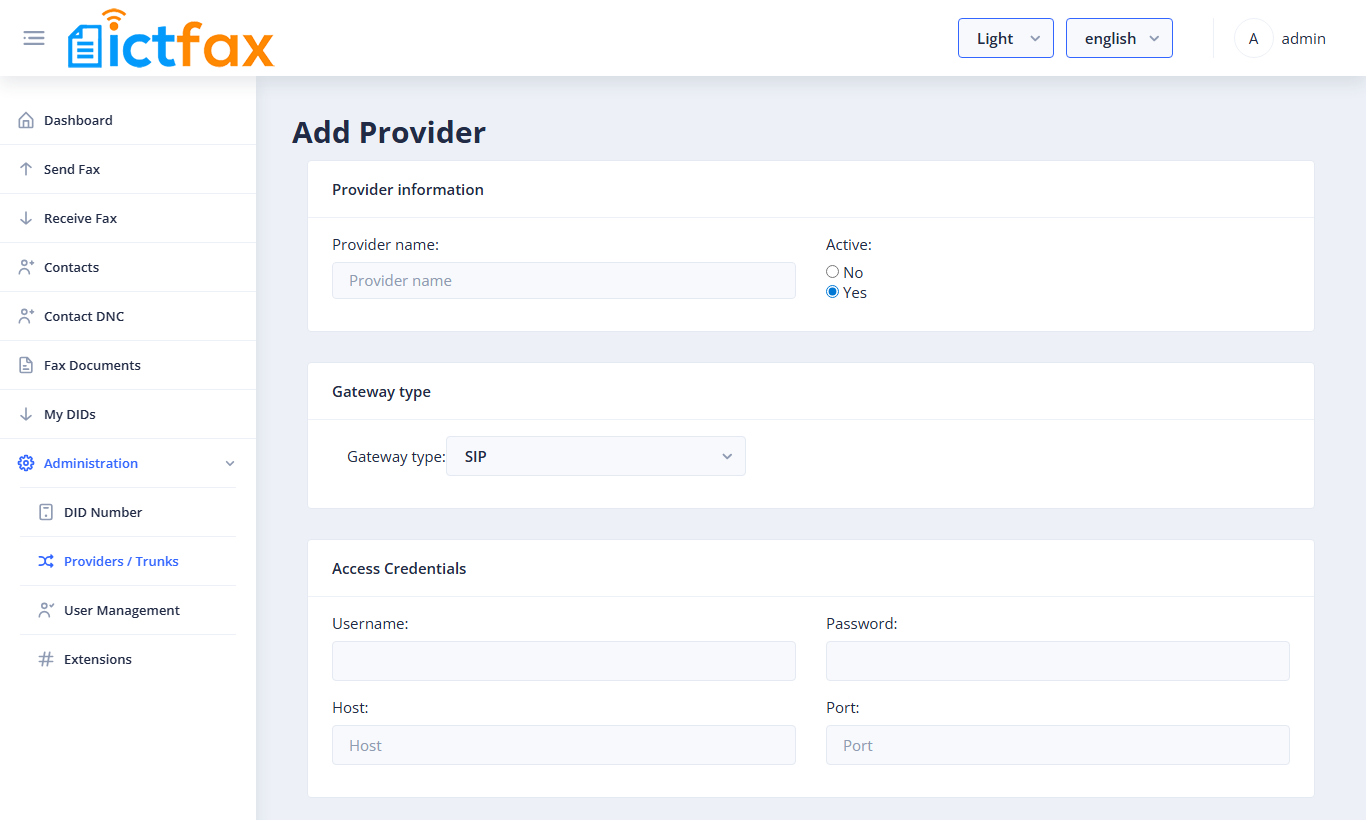
Task: Click the Administration gear icon
Action: point(26,463)
